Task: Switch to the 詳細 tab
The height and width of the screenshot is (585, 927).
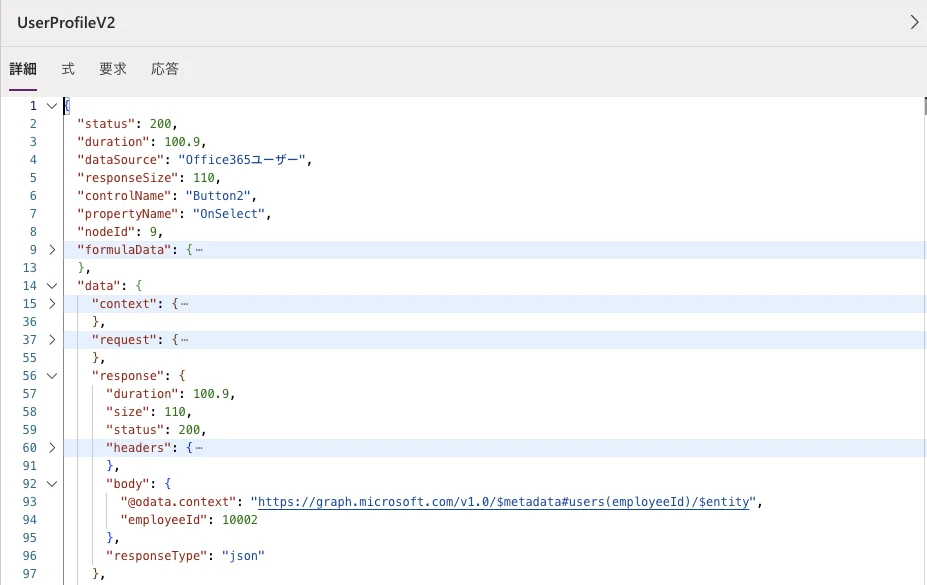Action: coord(23,69)
